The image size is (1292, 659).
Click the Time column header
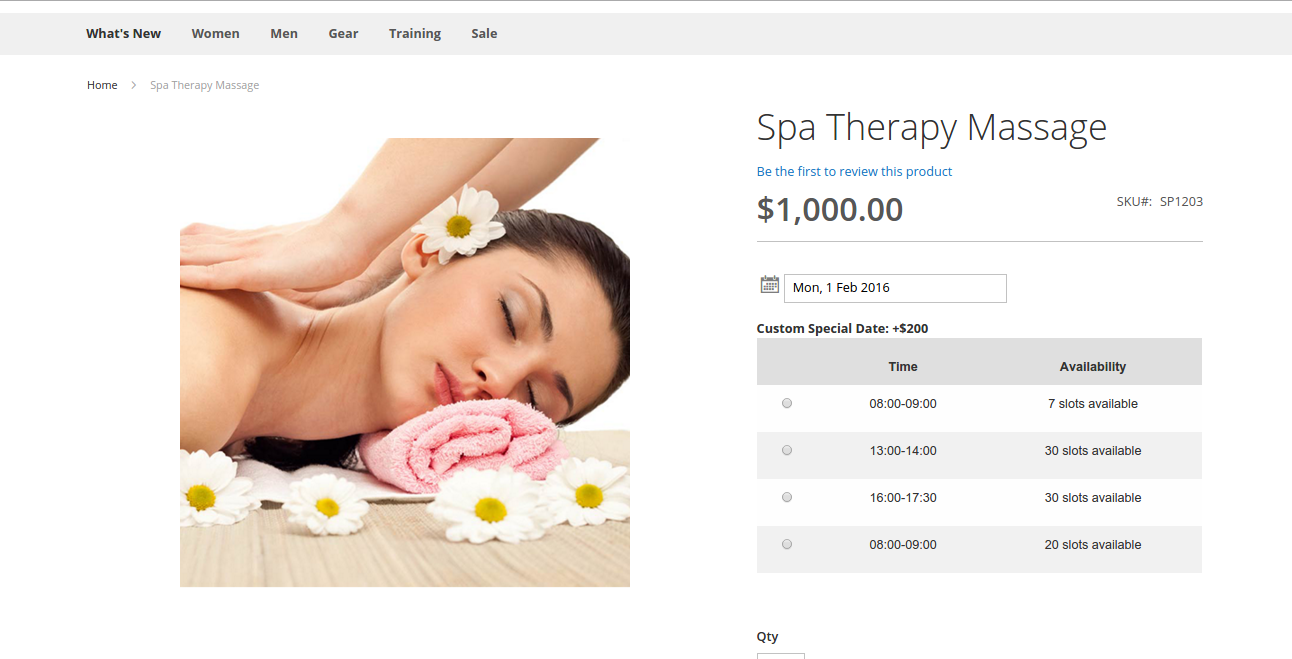click(903, 367)
